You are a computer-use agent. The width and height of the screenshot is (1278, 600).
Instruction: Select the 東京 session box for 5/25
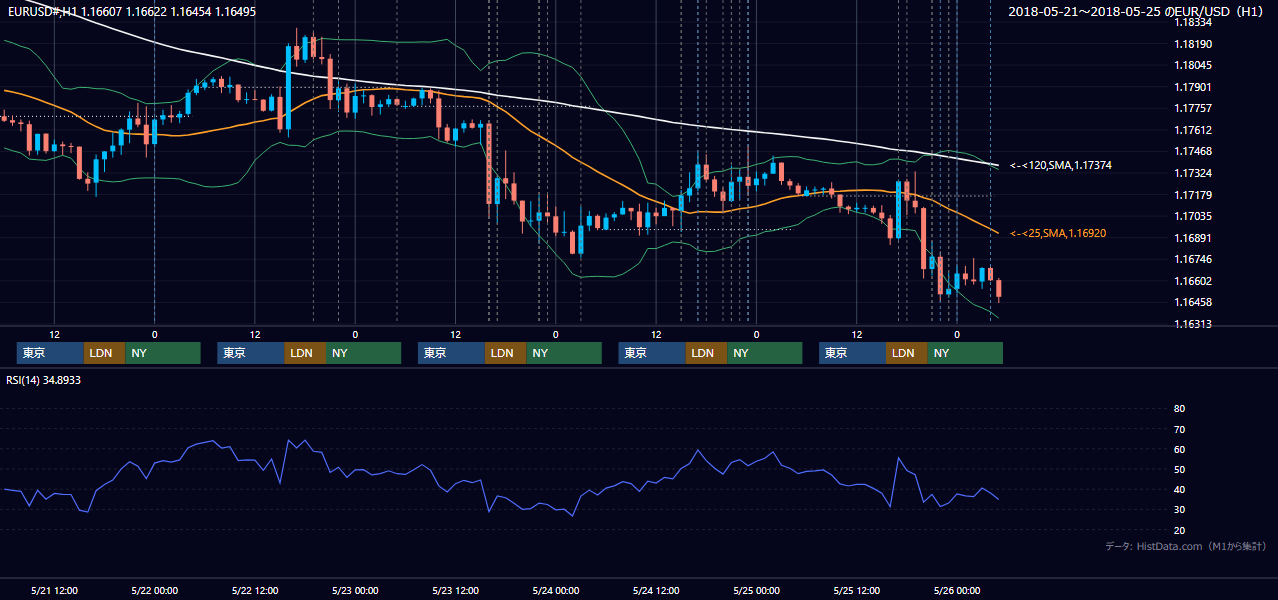tap(852, 353)
